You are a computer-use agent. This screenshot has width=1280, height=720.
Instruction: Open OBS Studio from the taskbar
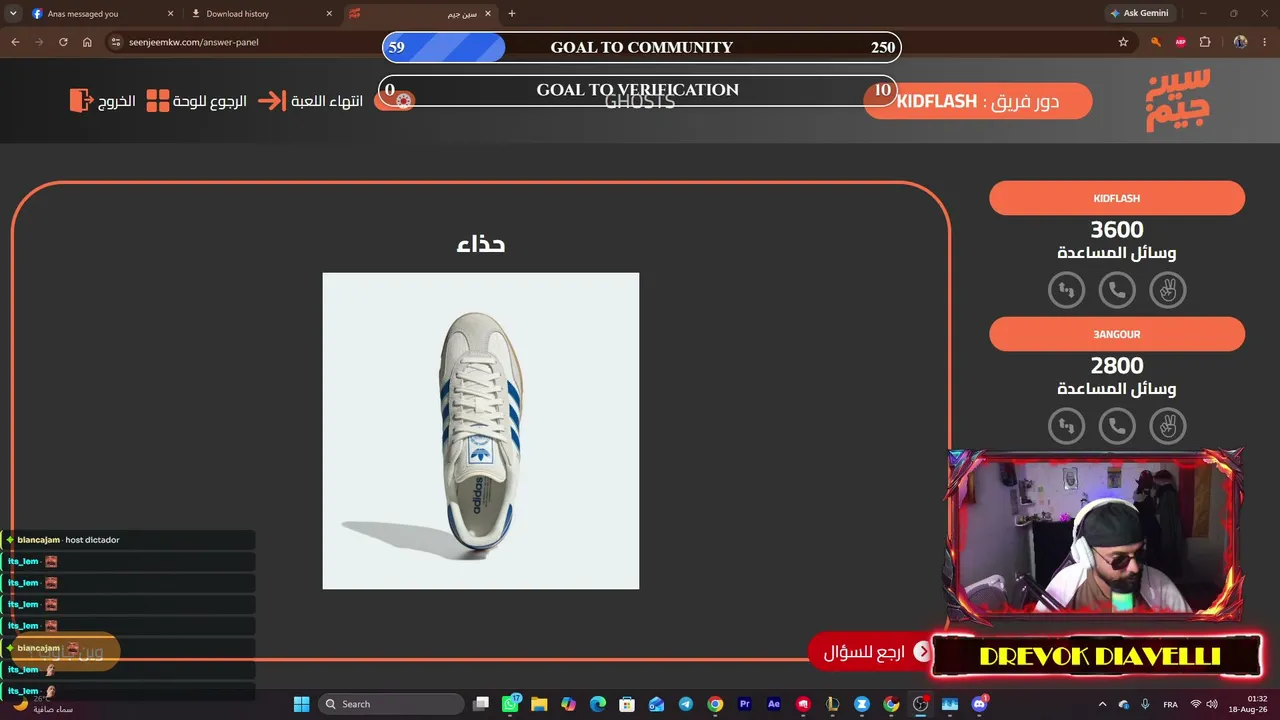click(x=920, y=704)
